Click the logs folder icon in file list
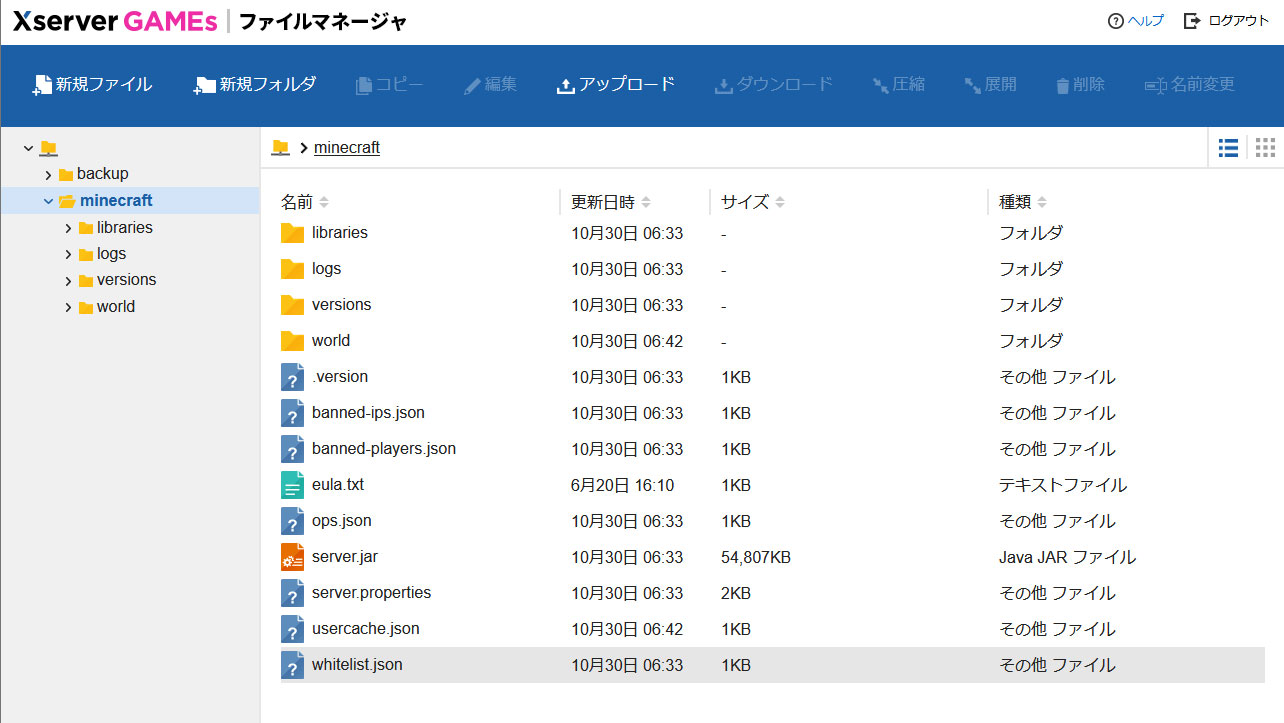The height and width of the screenshot is (723, 1284). pos(292,269)
